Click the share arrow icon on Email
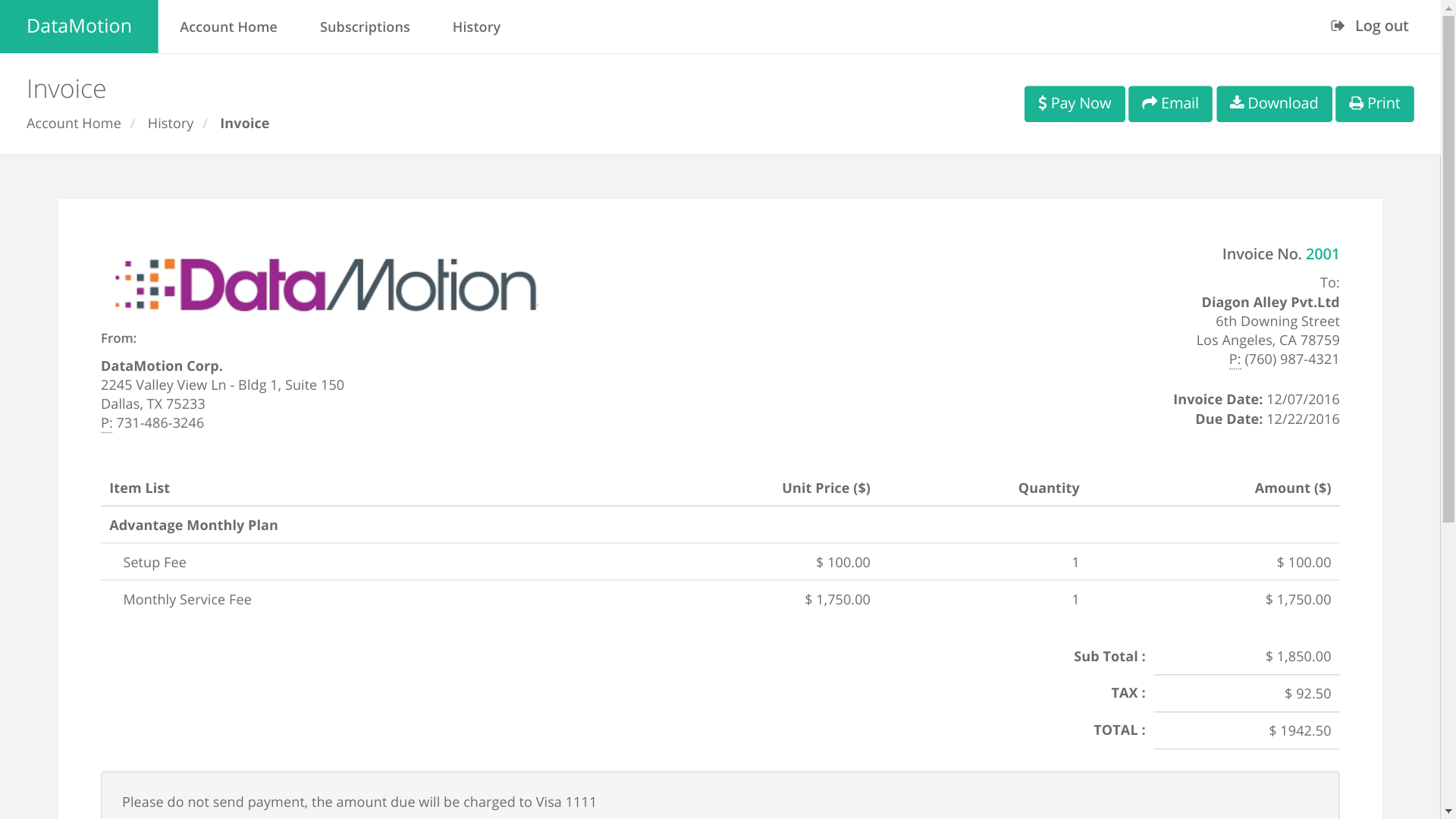Screen dimensions: 1456x819 pyautogui.click(x=1150, y=103)
